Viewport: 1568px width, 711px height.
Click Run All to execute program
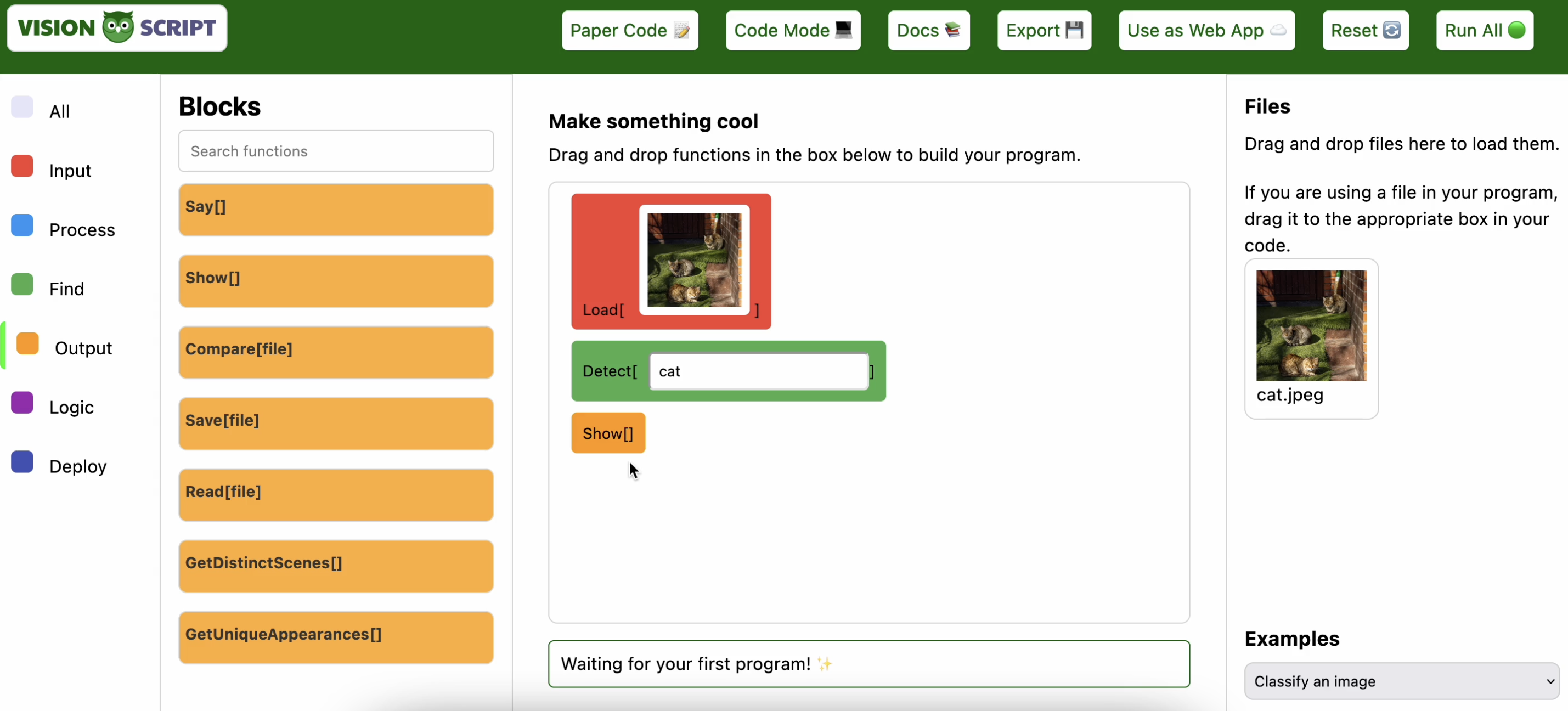pyautogui.click(x=1485, y=29)
